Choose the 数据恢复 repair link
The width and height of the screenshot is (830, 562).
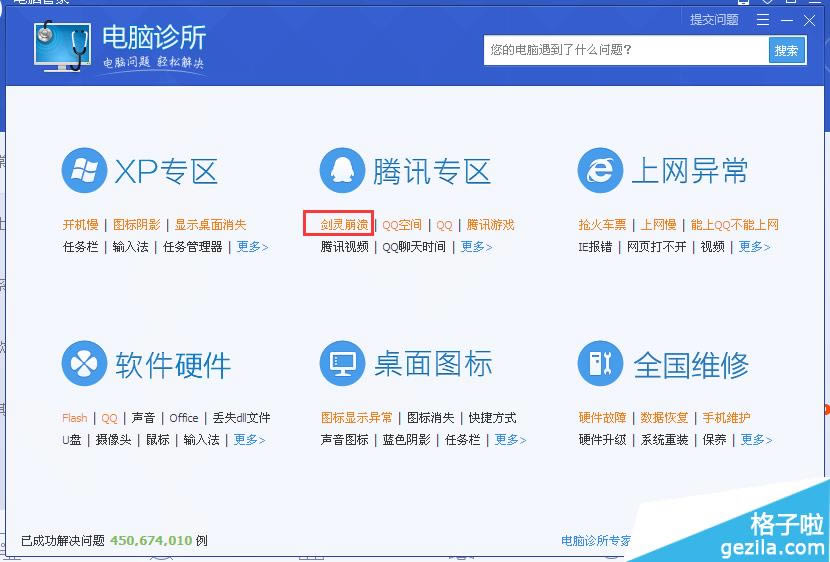point(664,418)
